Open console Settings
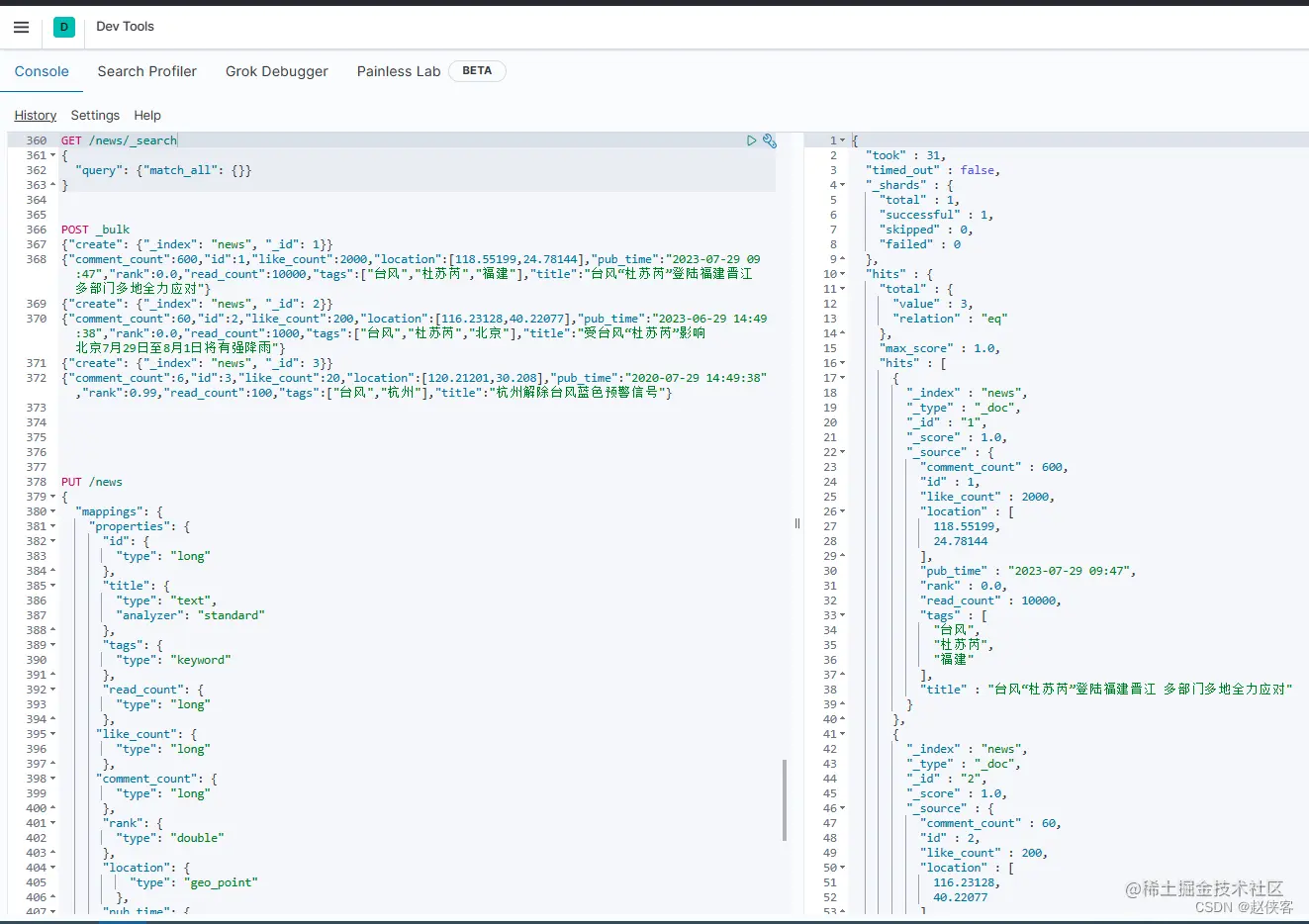1309x924 pixels. coord(95,116)
